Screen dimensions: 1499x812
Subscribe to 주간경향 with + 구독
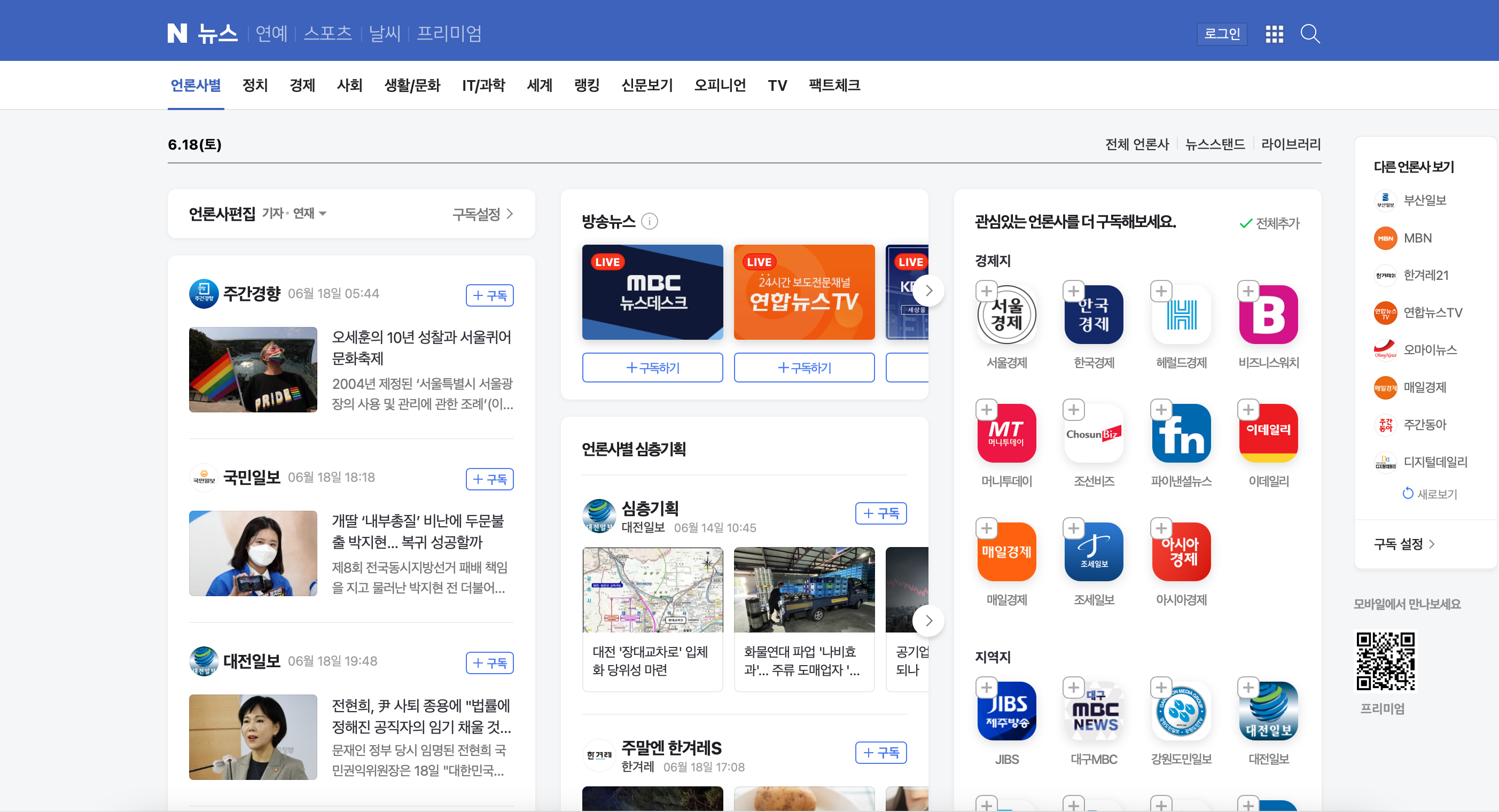coord(489,295)
